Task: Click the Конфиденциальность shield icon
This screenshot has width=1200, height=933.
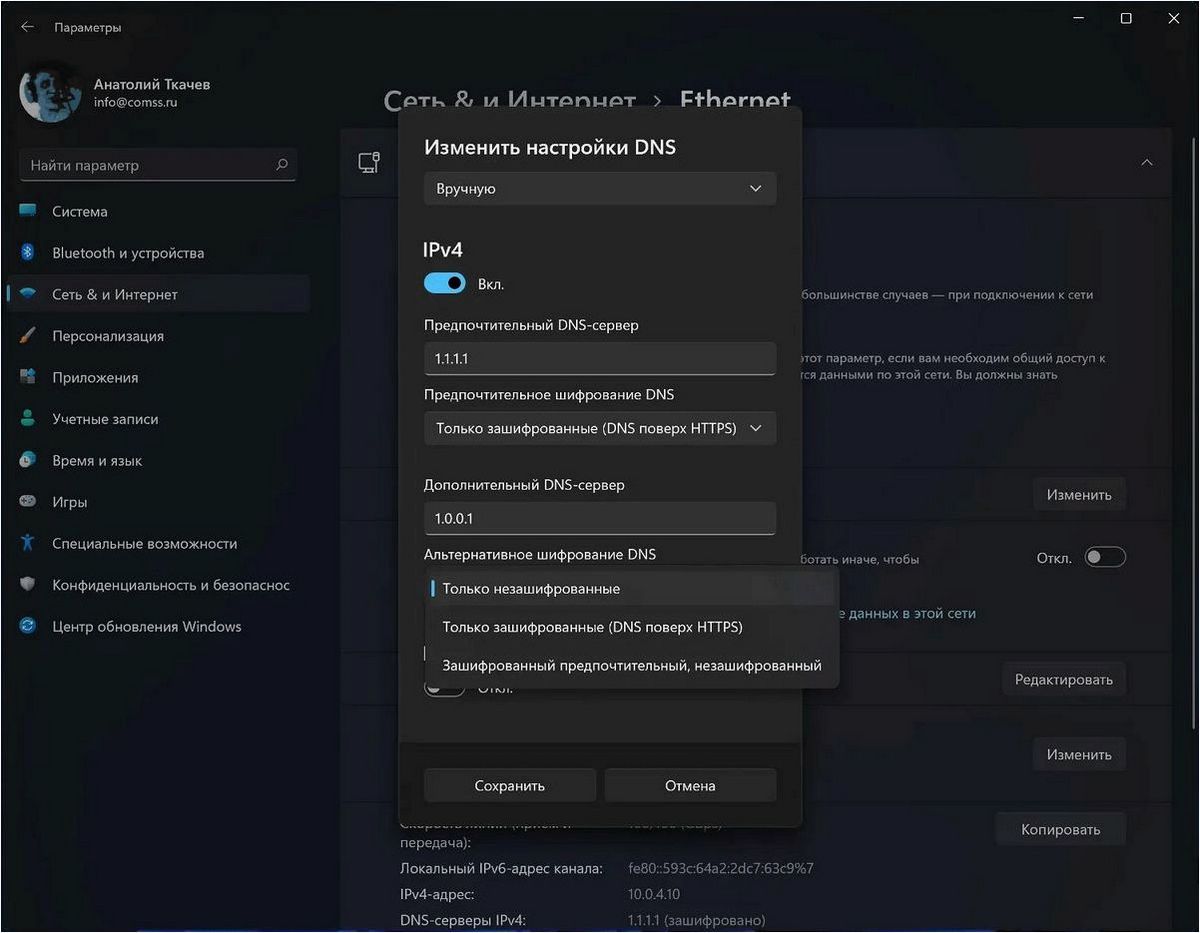Action: 28,585
